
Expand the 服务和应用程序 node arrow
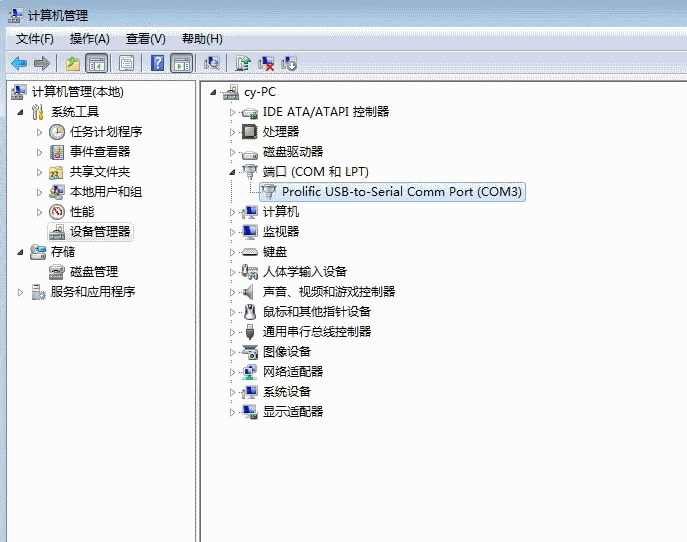[x=20, y=292]
